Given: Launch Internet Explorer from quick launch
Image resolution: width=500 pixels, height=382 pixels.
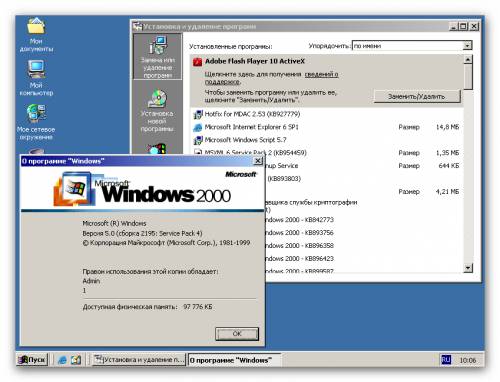Looking at the screenshot, I should point(62,360).
